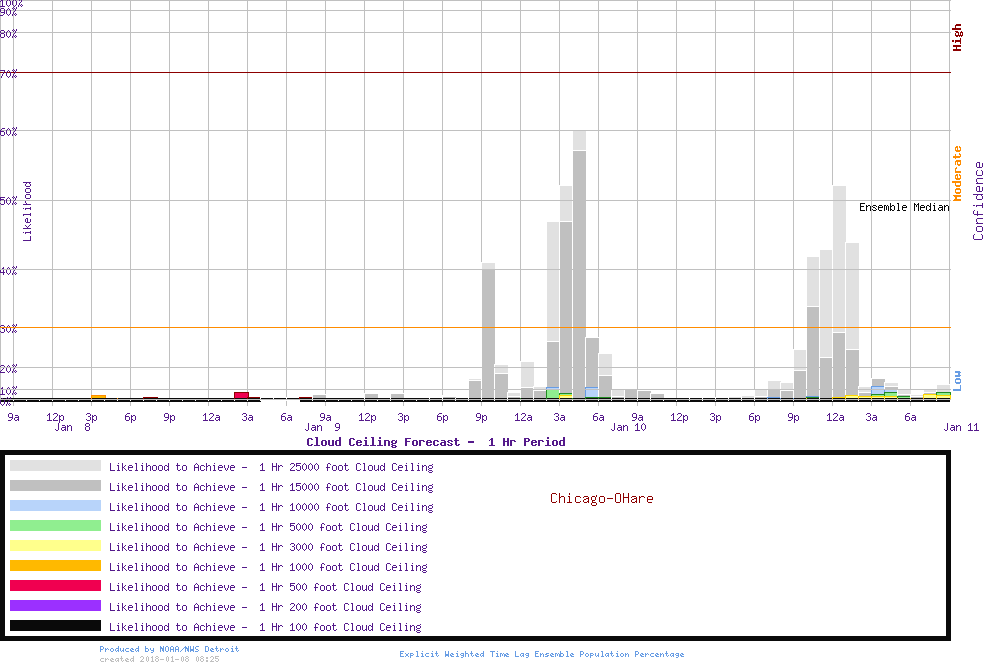Click the Explicit Weighted Time Lag Ensemble footer text
The height and width of the screenshot is (670, 1000).
(542, 654)
